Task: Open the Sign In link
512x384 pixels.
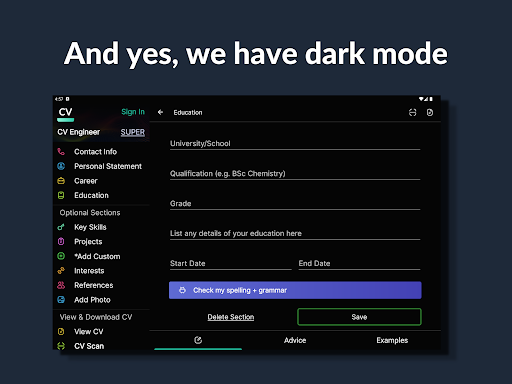Action: (133, 112)
